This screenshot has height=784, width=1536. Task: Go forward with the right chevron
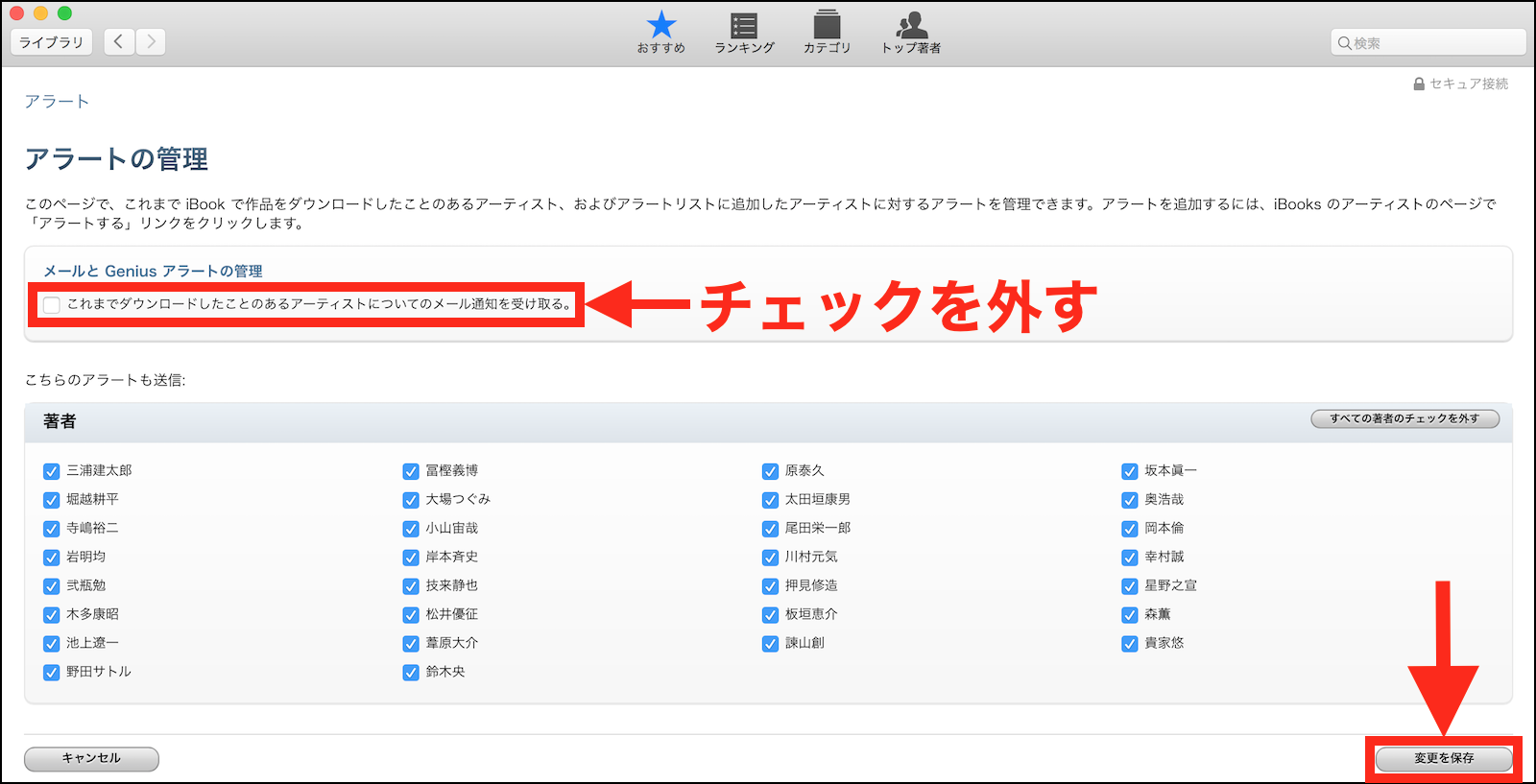click(x=151, y=42)
